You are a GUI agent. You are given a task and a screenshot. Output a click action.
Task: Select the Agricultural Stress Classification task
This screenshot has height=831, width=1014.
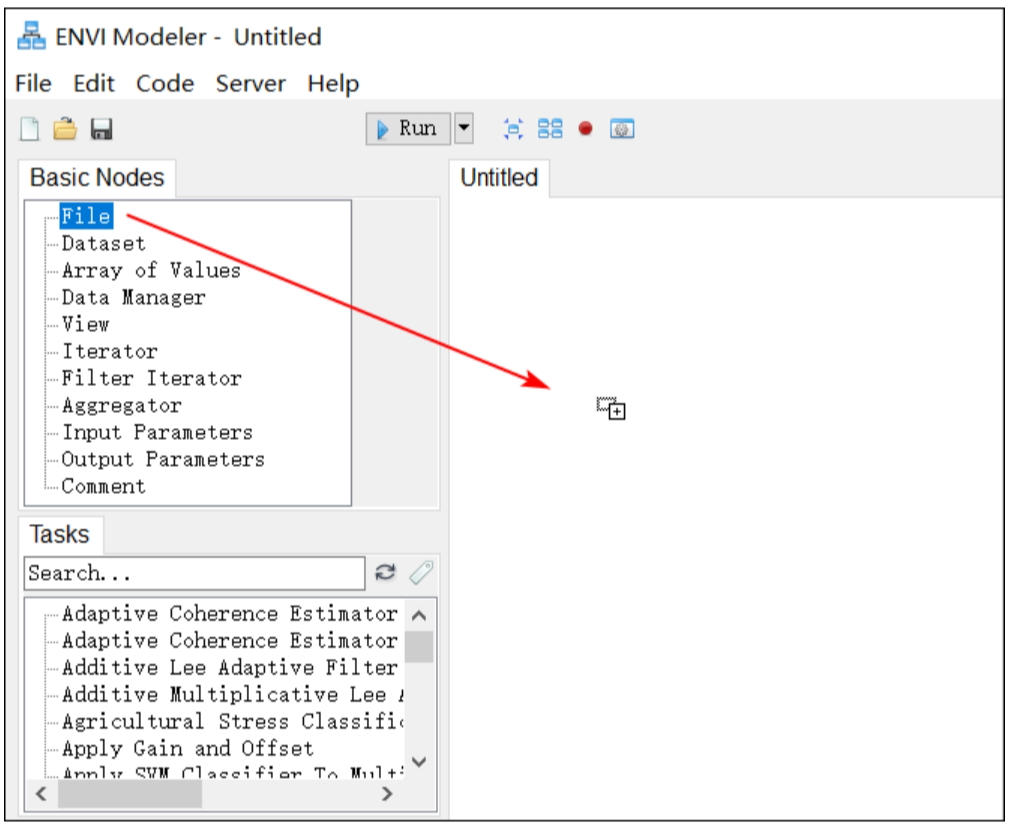pyautogui.click(x=233, y=722)
